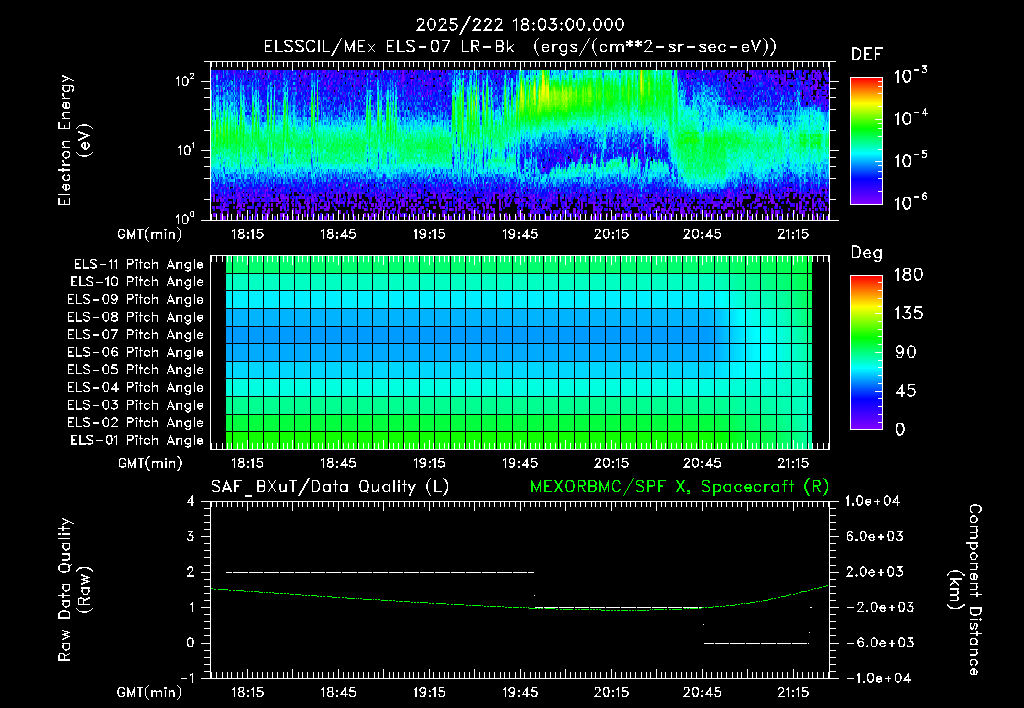The height and width of the screenshot is (708, 1024).
Task: Click the 4 tick on Raw Data Quality axis
Action: click(x=191, y=502)
